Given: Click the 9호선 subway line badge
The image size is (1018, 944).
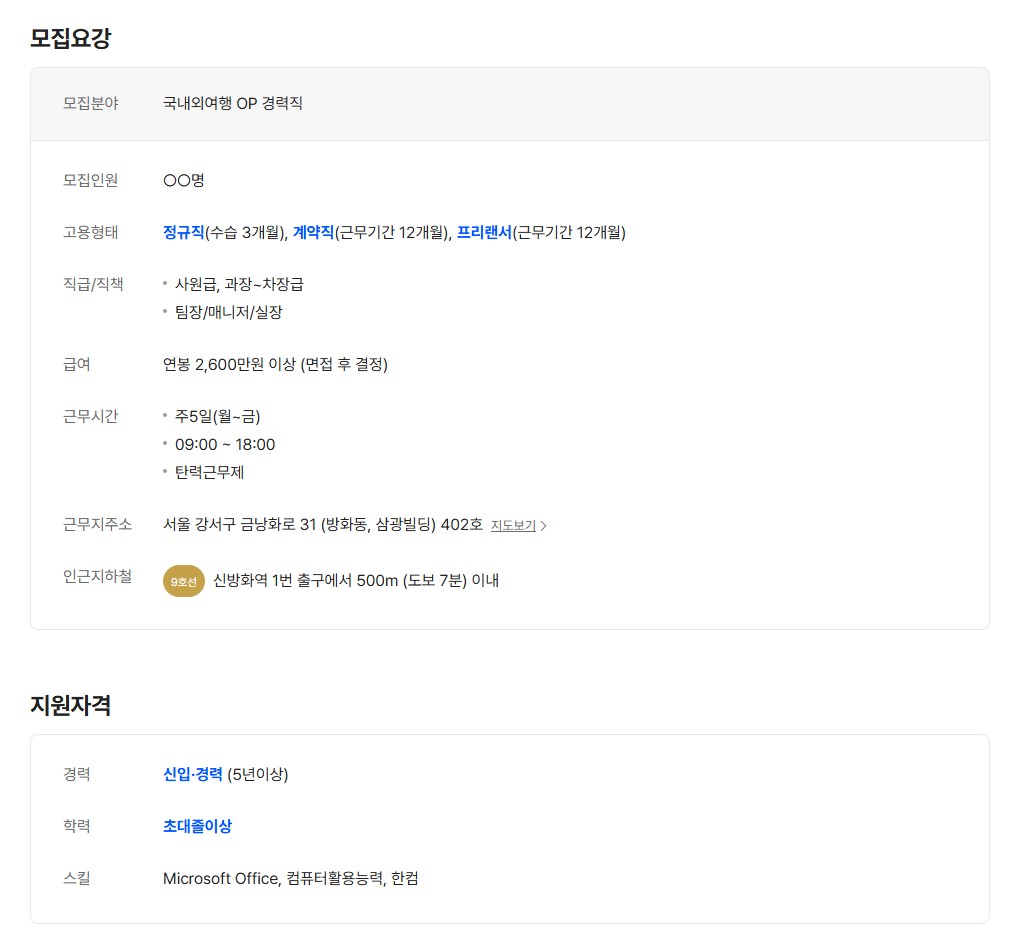Looking at the screenshot, I should (184, 581).
